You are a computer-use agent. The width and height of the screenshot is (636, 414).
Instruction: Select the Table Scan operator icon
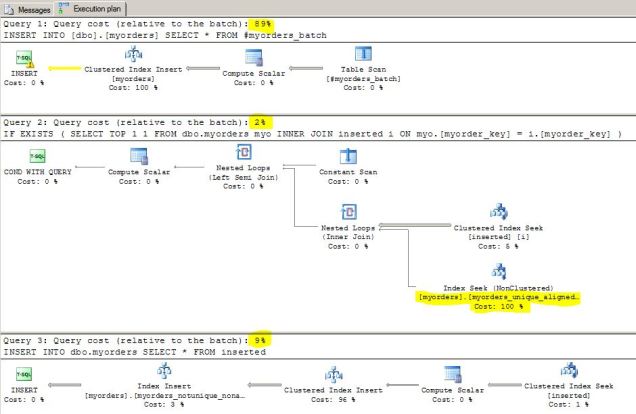(x=363, y=54)
